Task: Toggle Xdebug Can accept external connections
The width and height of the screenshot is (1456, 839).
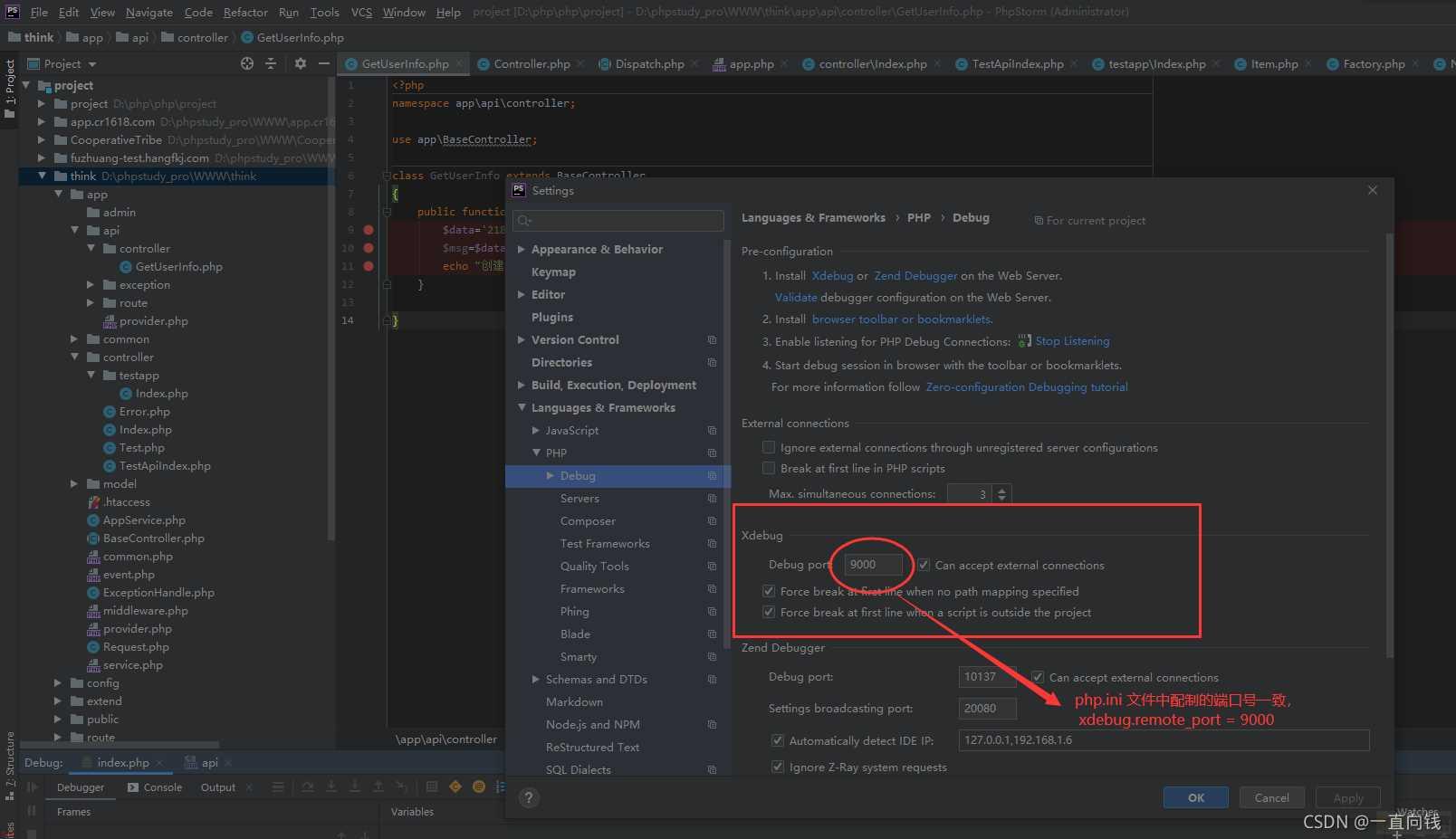Action: click(924, 565)
